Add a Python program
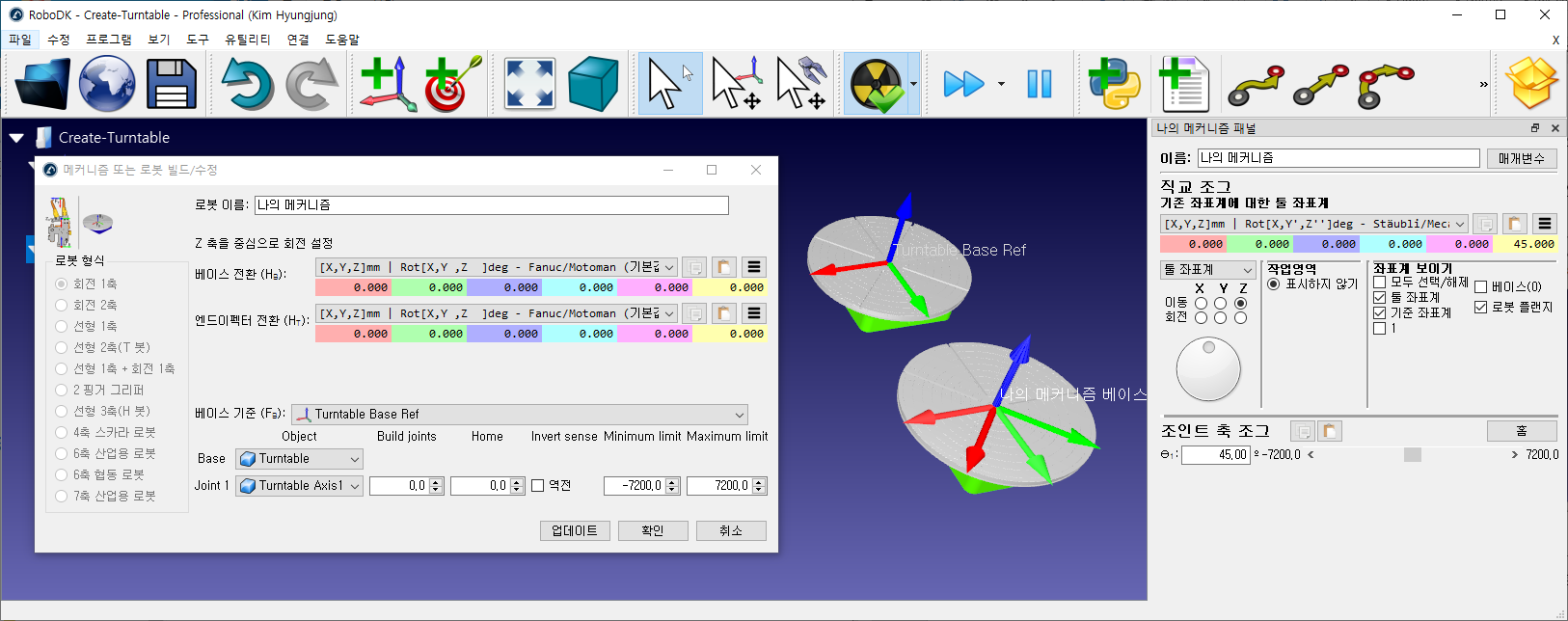Viewport: 1568px width, 621px height. point(1114,84)
